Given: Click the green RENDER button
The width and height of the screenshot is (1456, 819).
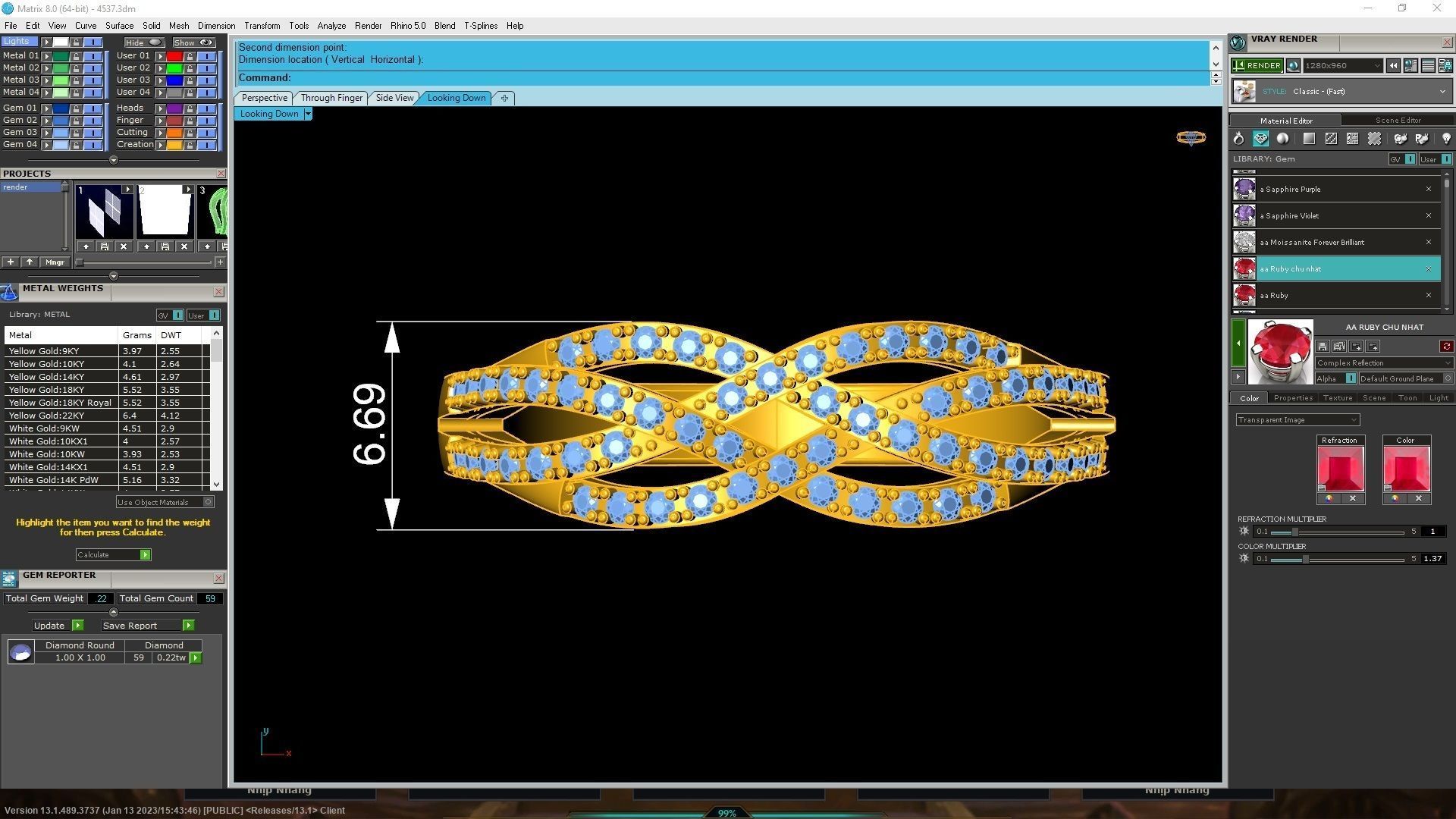Looking at the screenshot, I should (x=1257, y=66).
